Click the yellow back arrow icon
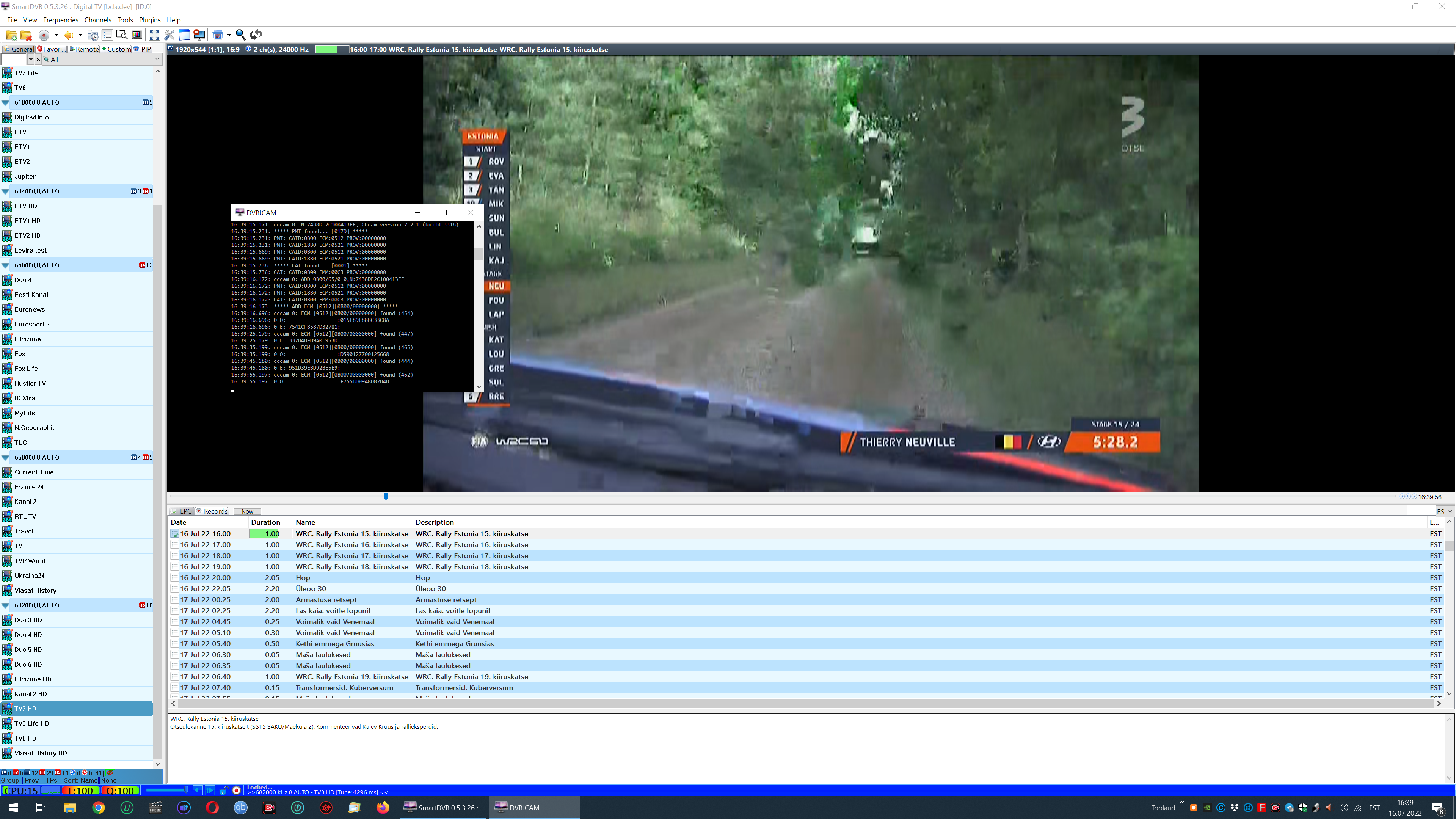 (69, 35)
